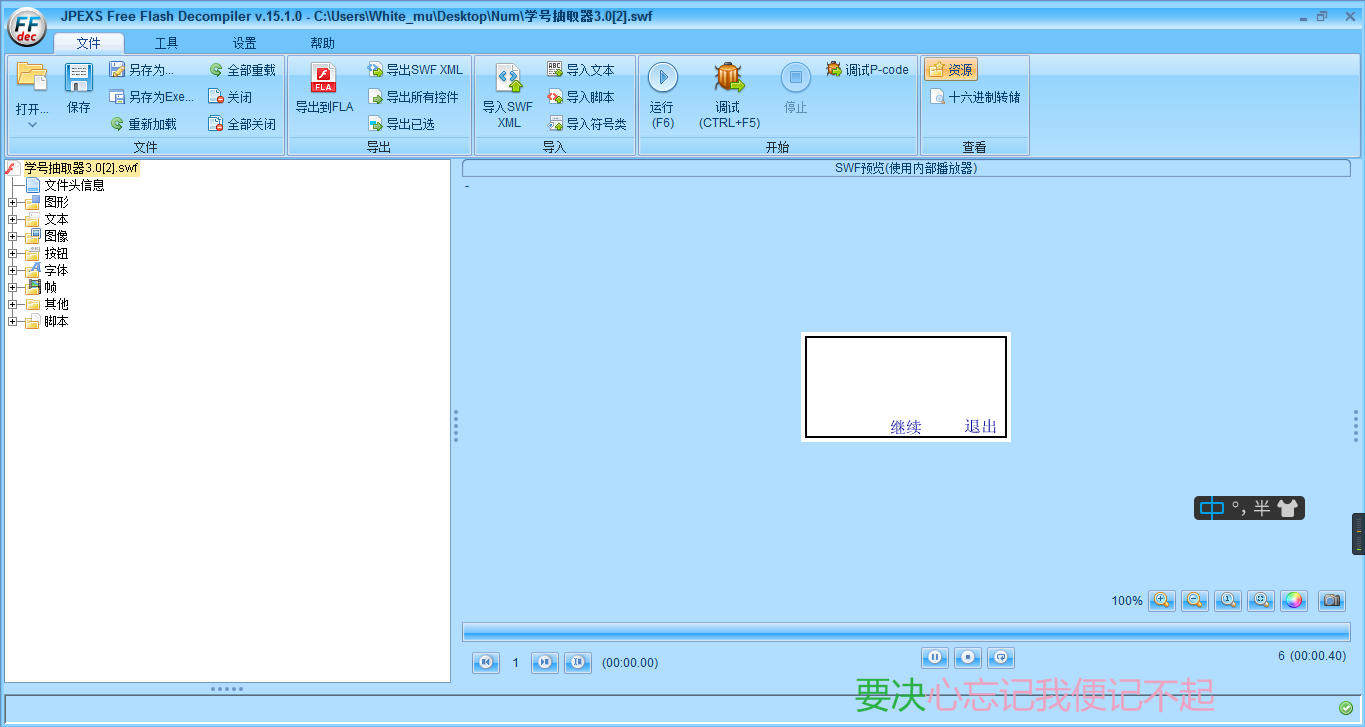
Task: Run the SWF with 运行 (F6)
Action: [x=662, y=95]
